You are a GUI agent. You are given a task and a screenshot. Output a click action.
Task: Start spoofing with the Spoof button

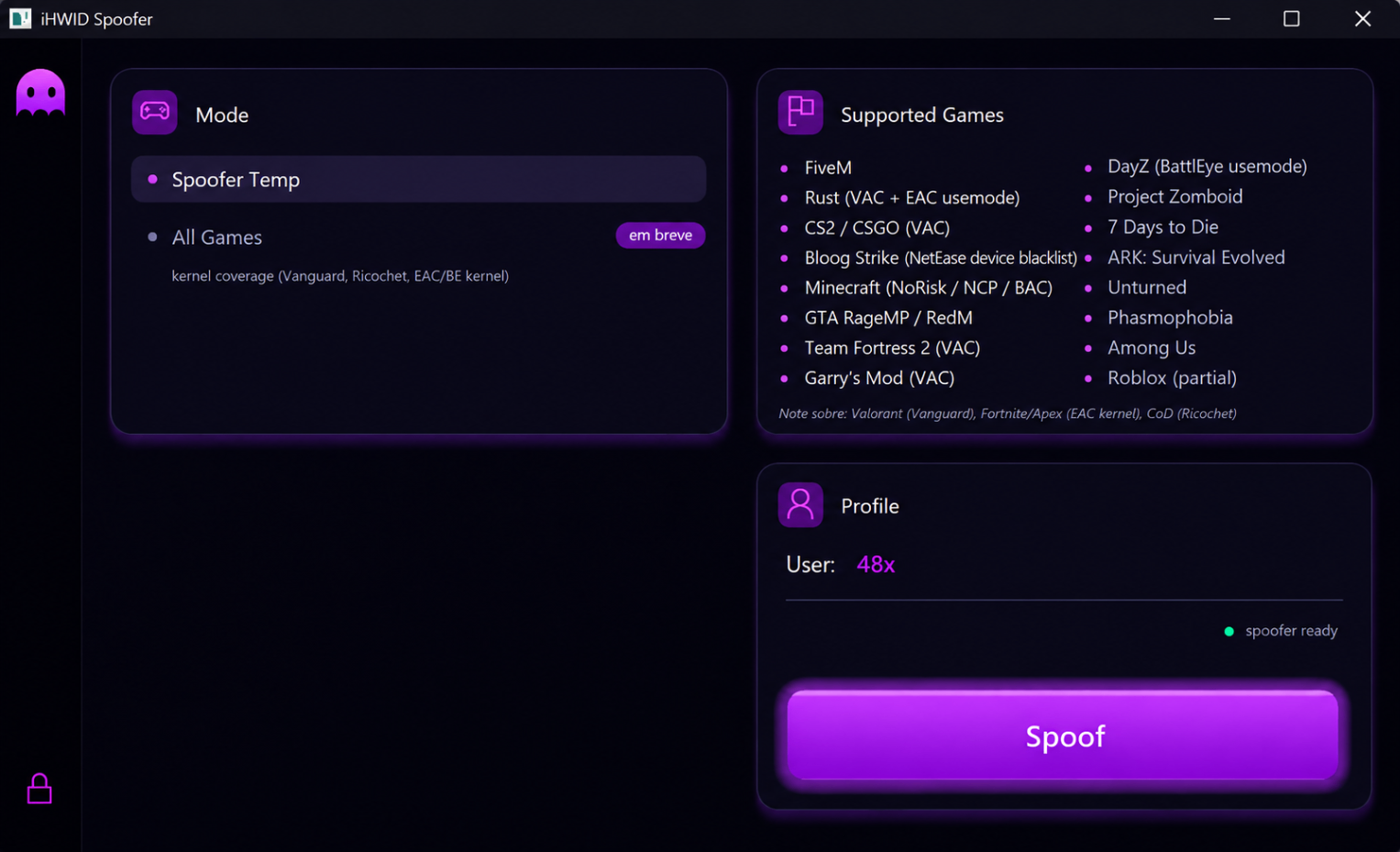pyautogui.click(x=1063, y=736)
